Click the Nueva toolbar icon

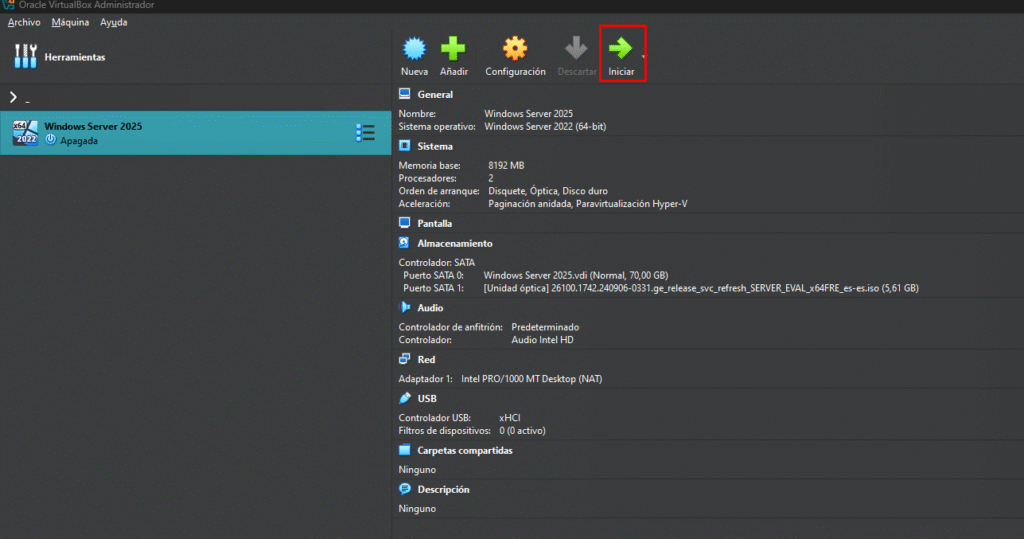(x=414, y=48)
